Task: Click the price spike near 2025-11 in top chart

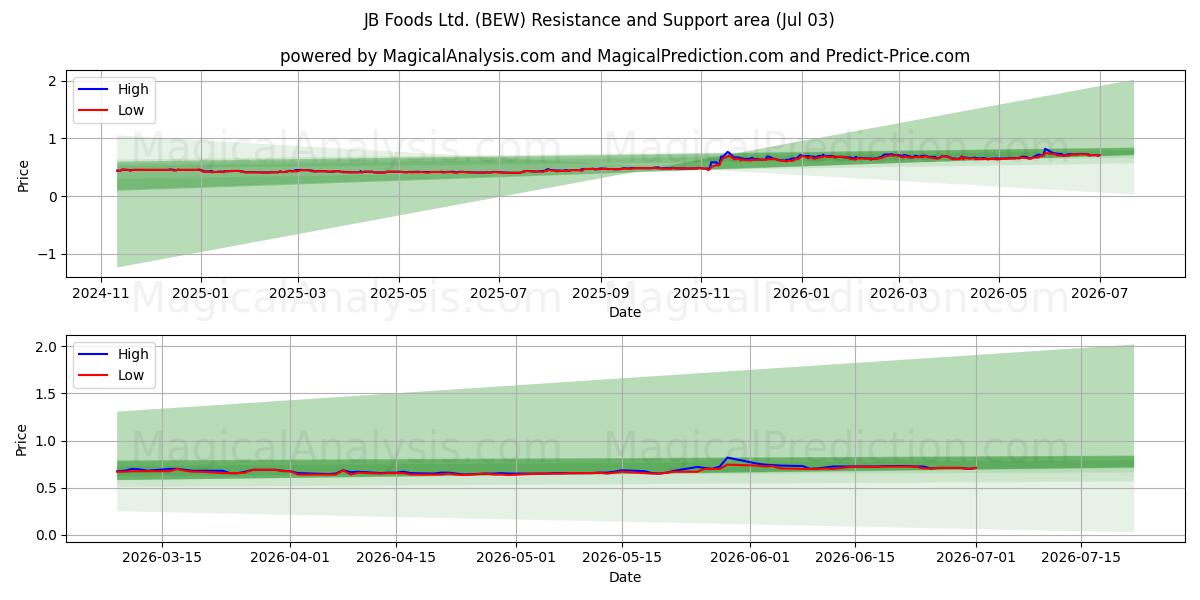Action: (x=728, y=152)
